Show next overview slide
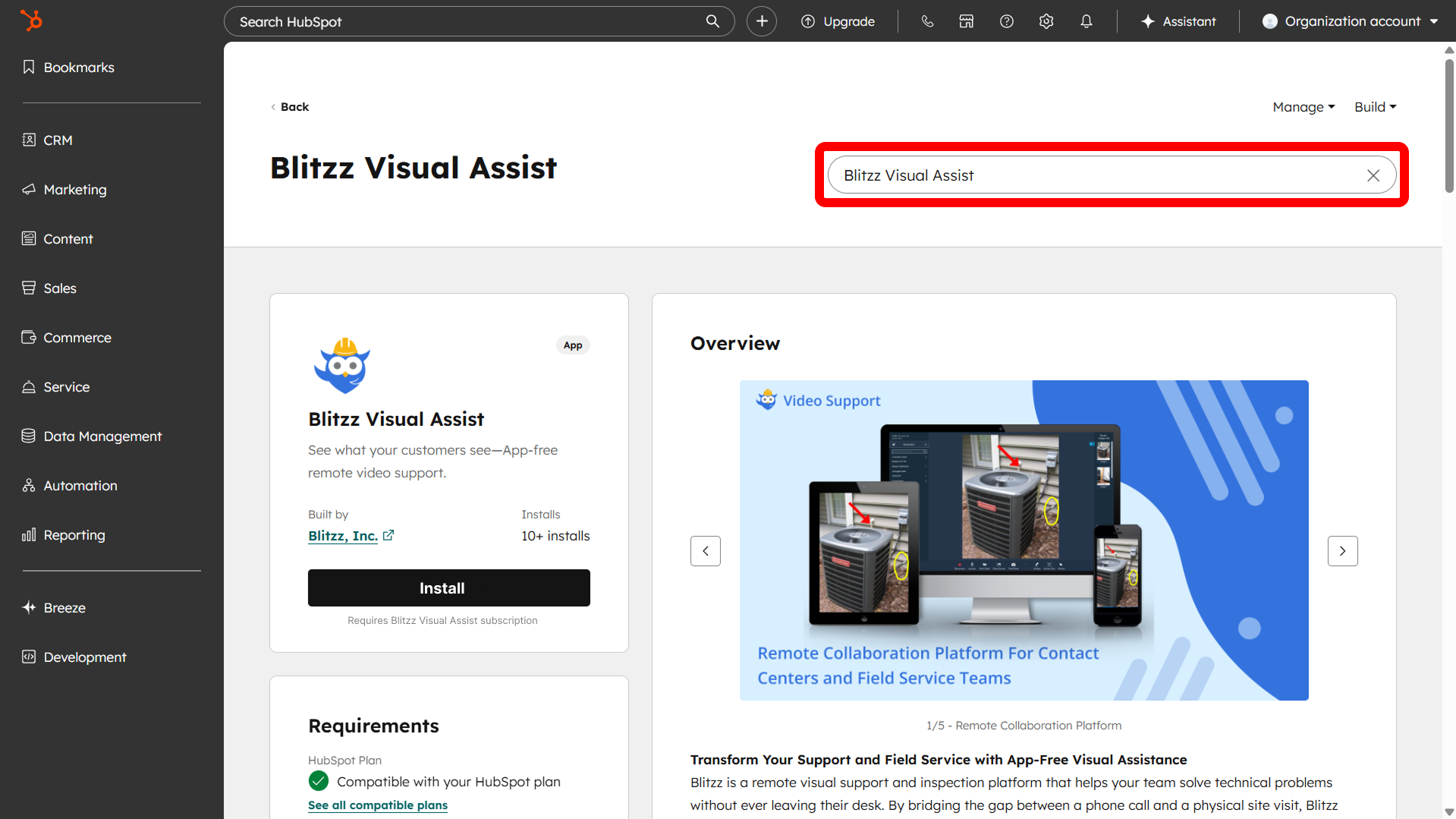Image resolution: width=1456 pixels, height=819 pixels. tap(1343, 551)
